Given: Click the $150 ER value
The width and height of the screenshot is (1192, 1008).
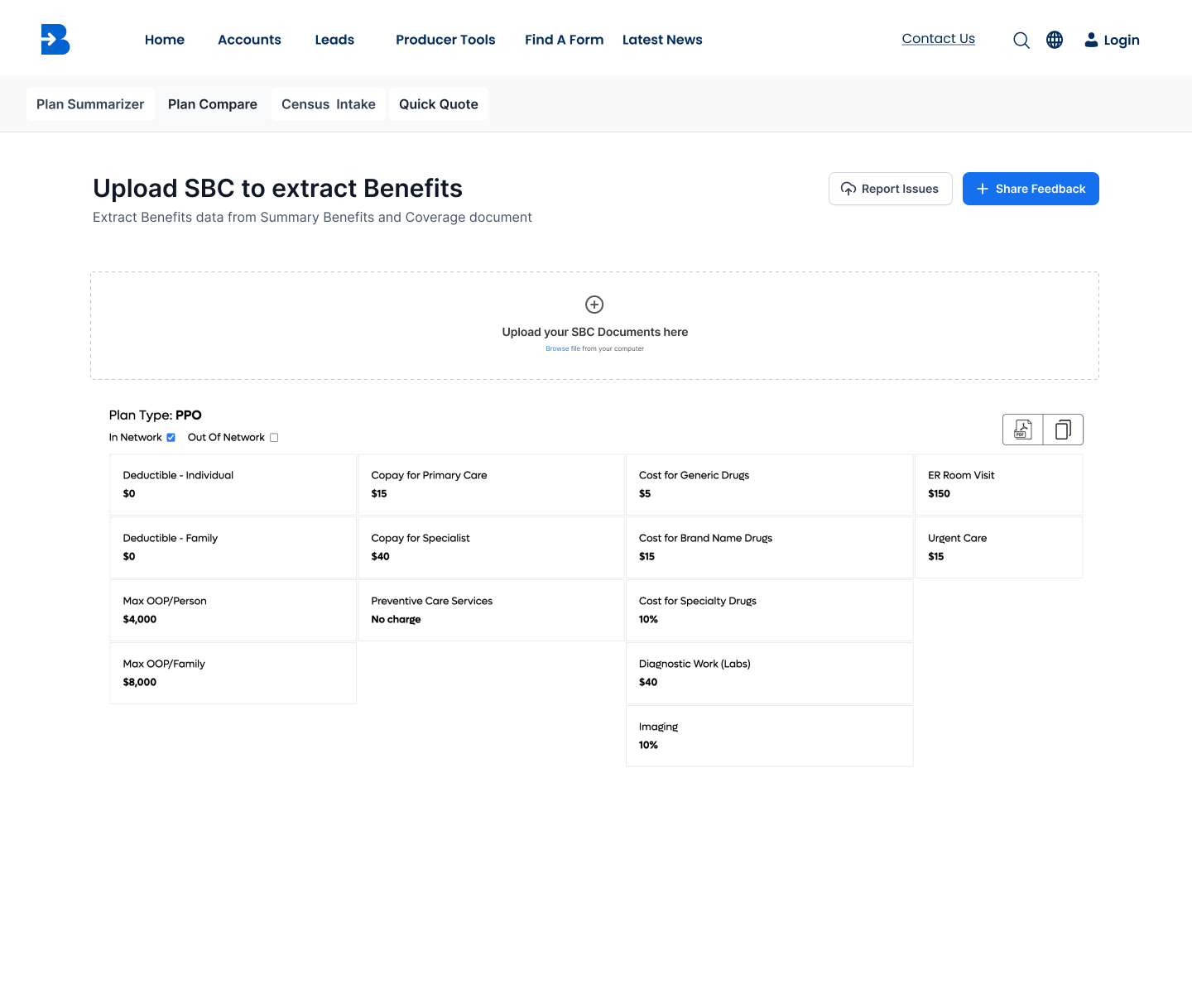Looking at the screenshot, I should [x=939, y=494].
